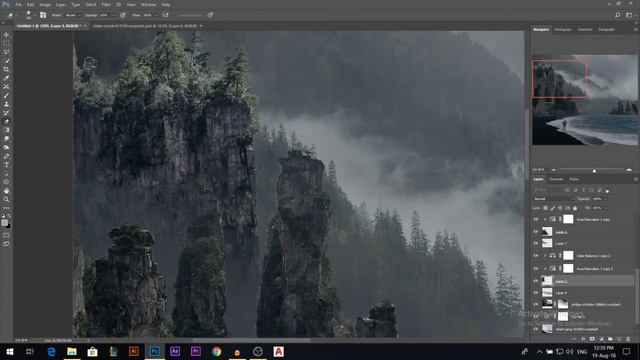Open the Opacity slider dropdown in the options bar
The height and width of the screenshot is (360, 640).
click(113, 15)
